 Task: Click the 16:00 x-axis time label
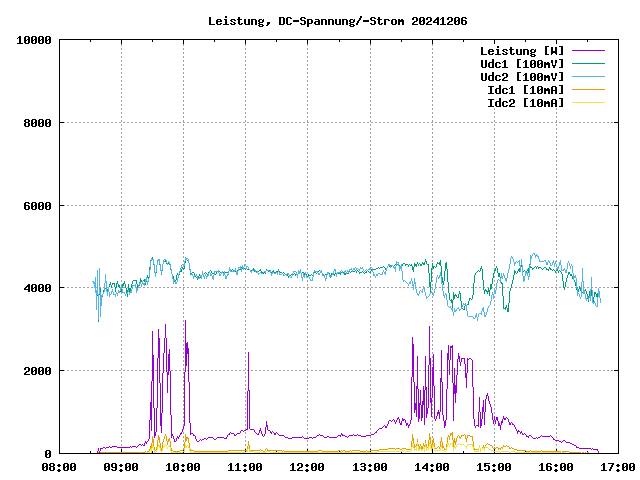(555, 467)
